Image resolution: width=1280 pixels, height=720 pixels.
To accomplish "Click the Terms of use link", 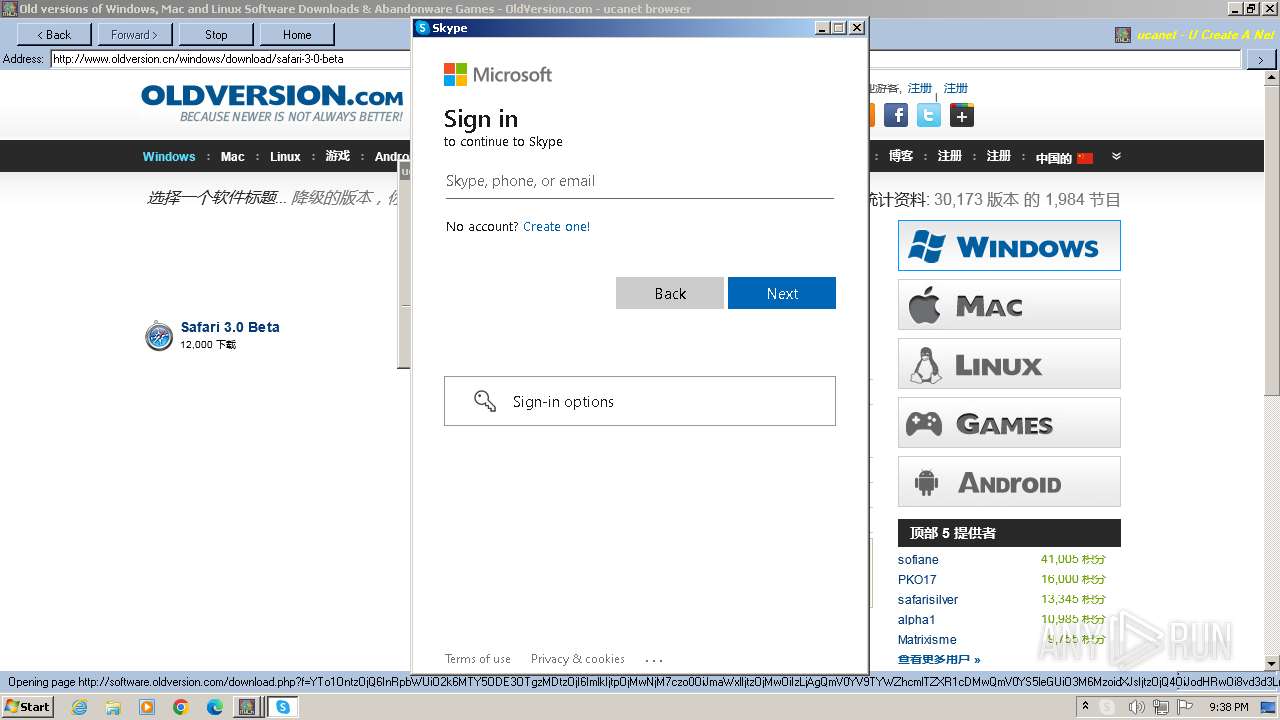I will pyautogui.click(x=478, y=659).
